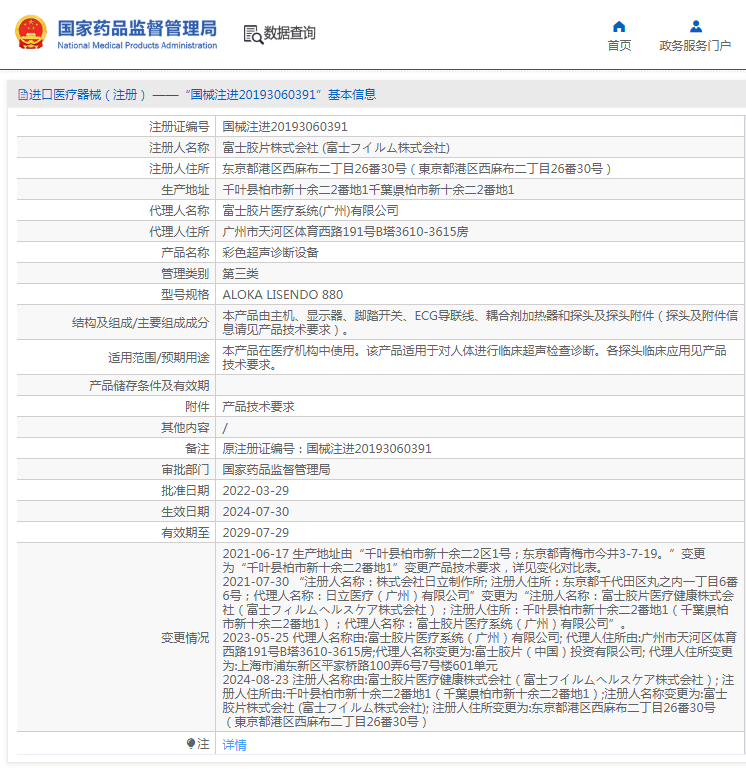Click the 产品储存条件及有效期 label
This screenshot has width=746, height=770.
(149, 386)
